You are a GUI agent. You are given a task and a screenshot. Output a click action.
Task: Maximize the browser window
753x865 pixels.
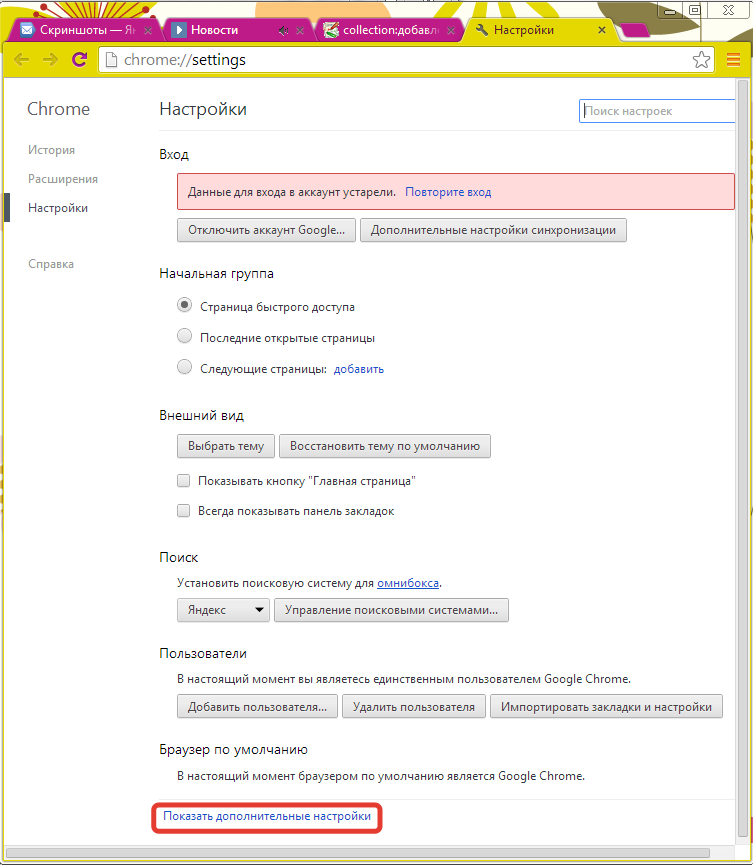click(695, 10)
